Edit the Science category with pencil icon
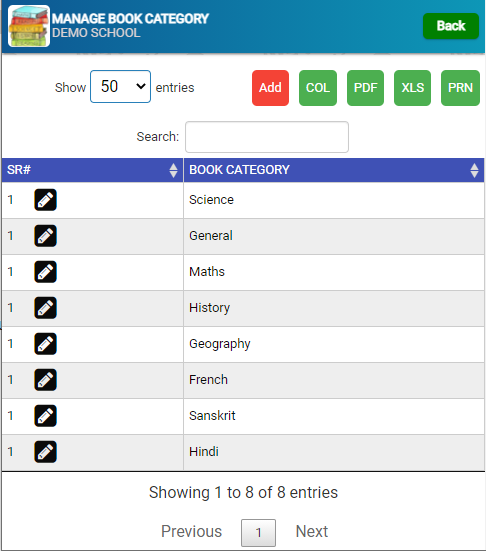This screenshot has width=486, height=551. point(45,200)
